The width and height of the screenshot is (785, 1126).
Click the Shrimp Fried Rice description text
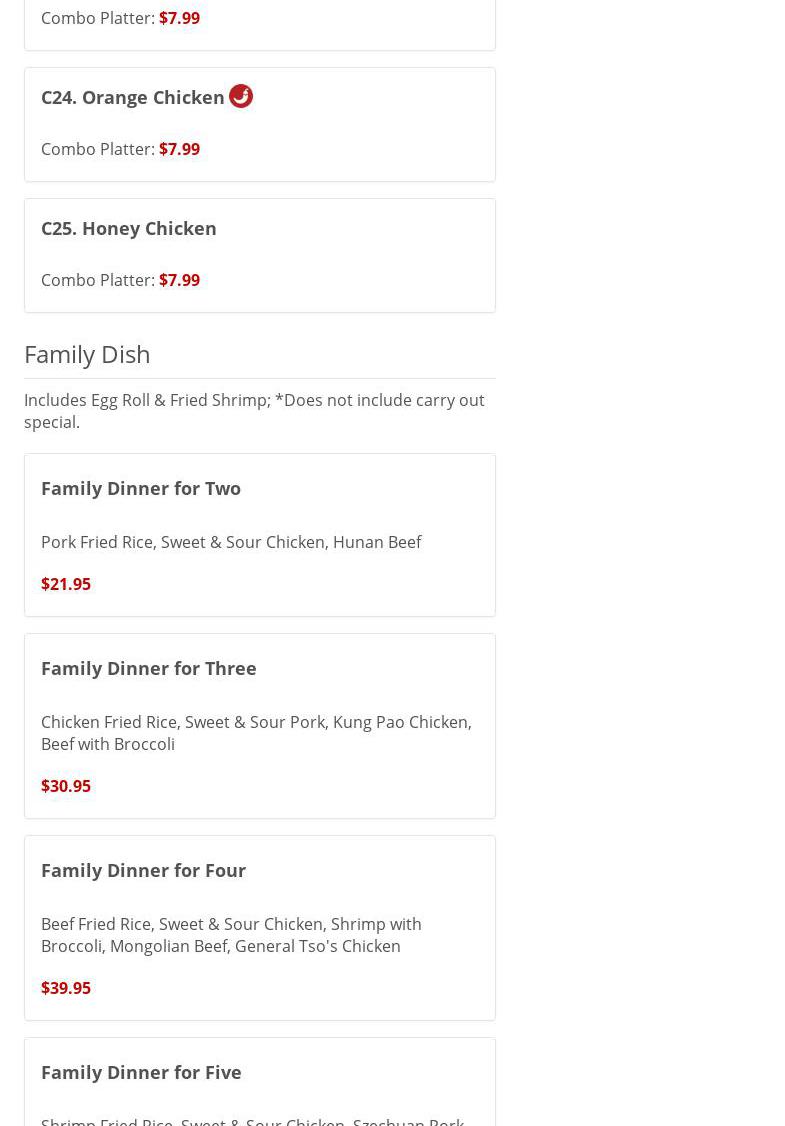(252, 1120)
